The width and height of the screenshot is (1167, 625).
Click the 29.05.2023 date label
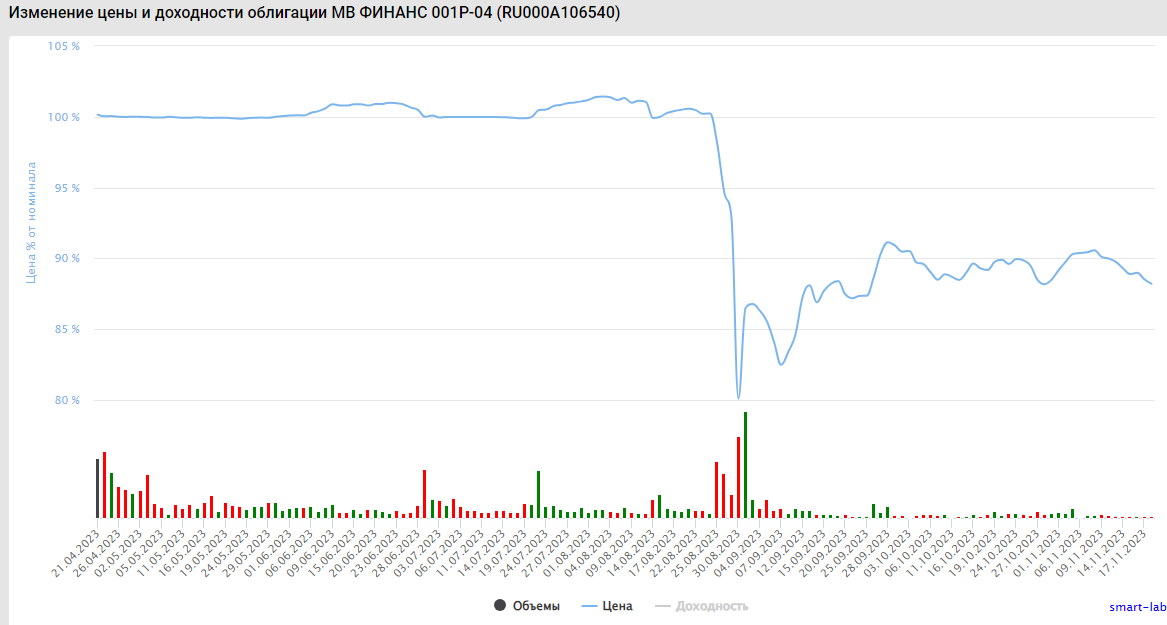pyautogui.click(x=248, y=551)
